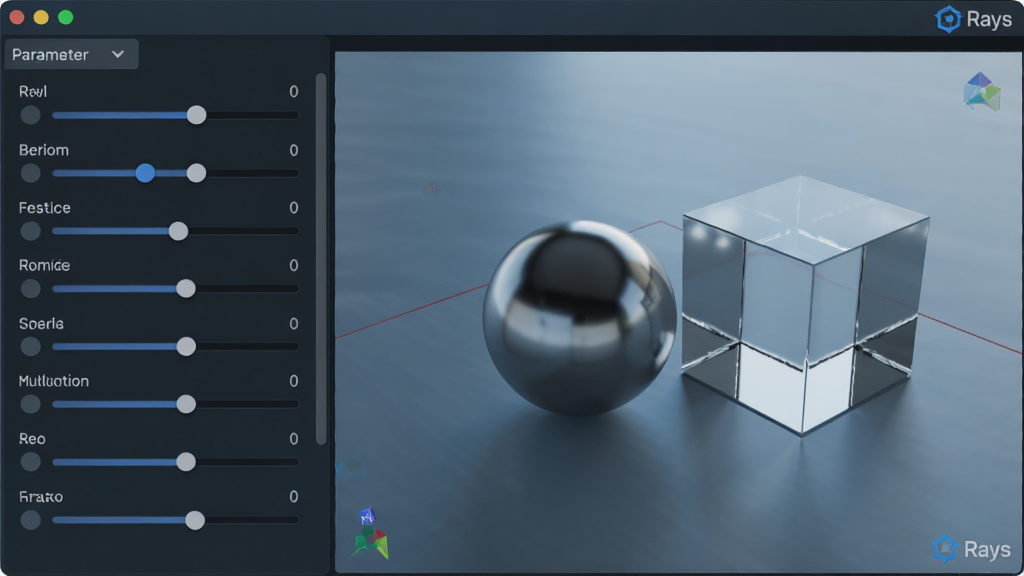
Task: Click the Mutluotion parameter label
Action: (x=54, y=381)
